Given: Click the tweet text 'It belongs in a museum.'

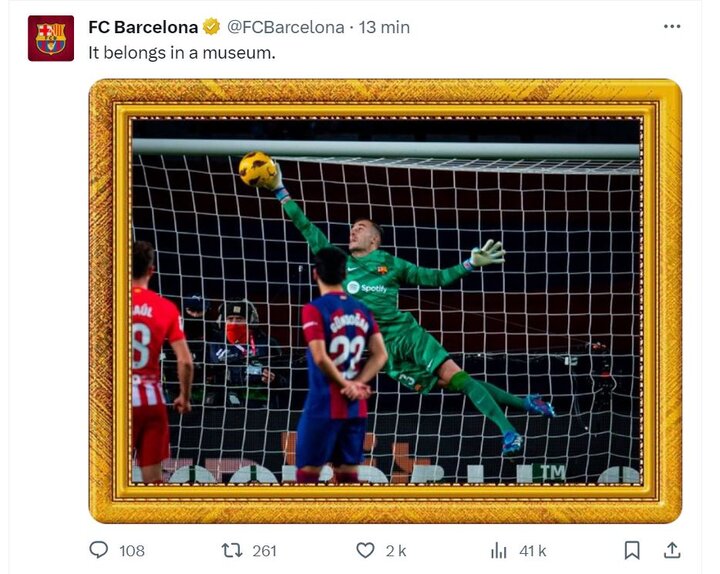Looking at the screenshot, I should tap(182, 53).
